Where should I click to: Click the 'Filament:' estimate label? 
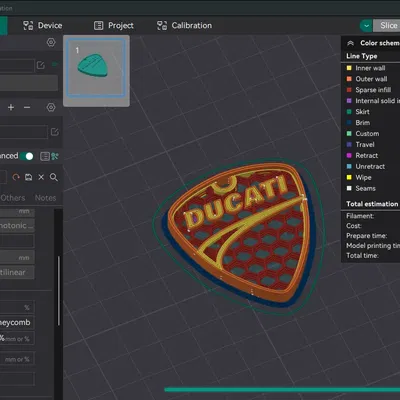click(360, 216)
